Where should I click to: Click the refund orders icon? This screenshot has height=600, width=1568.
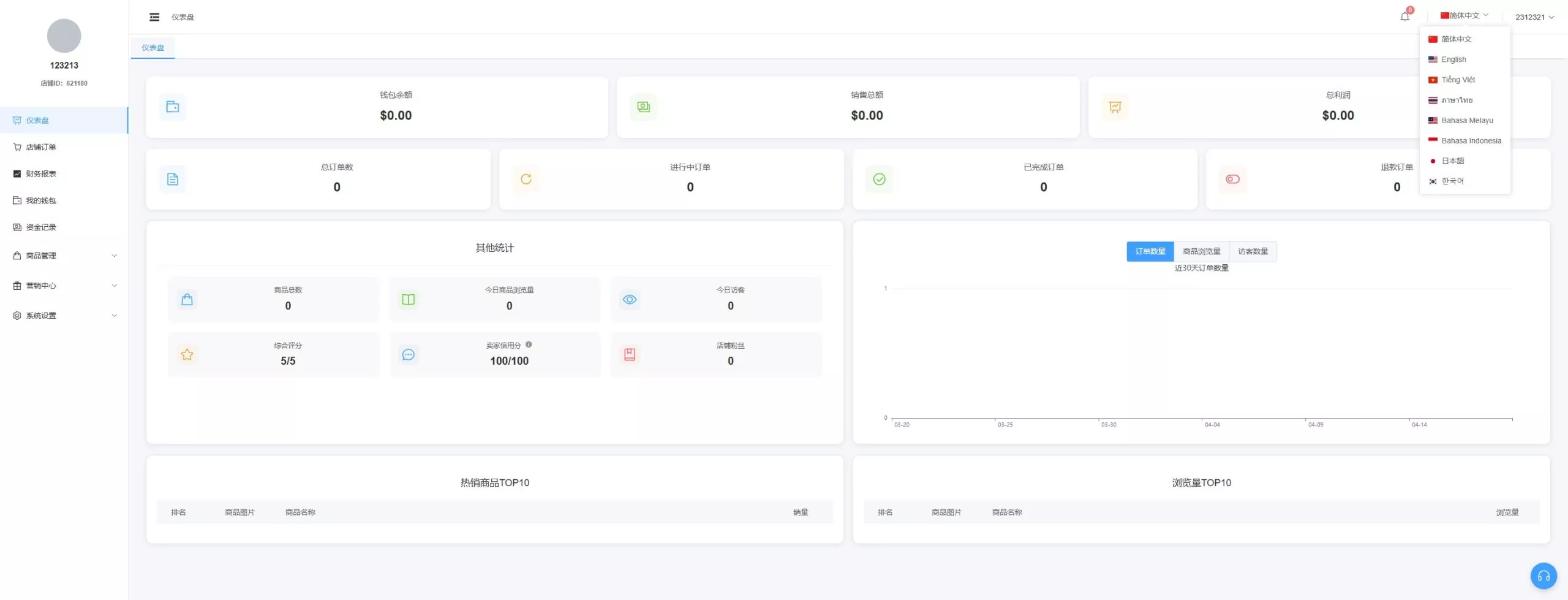1232,179
